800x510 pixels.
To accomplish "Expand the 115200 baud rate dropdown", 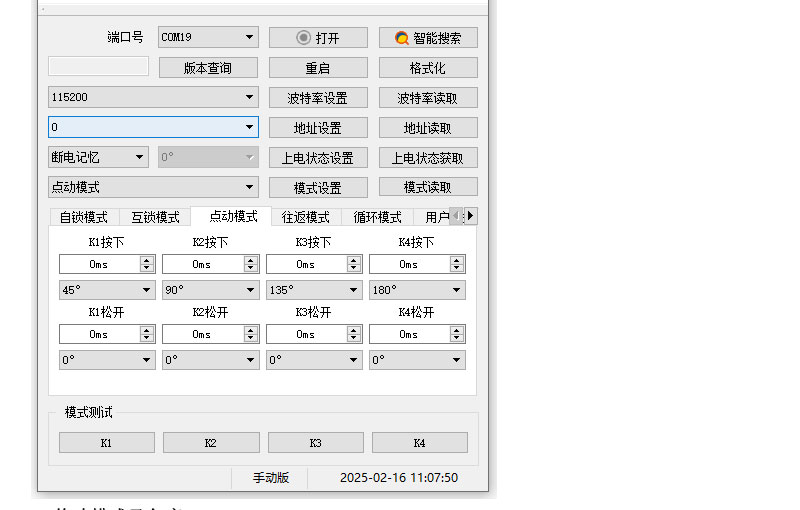I will (153, 97).
